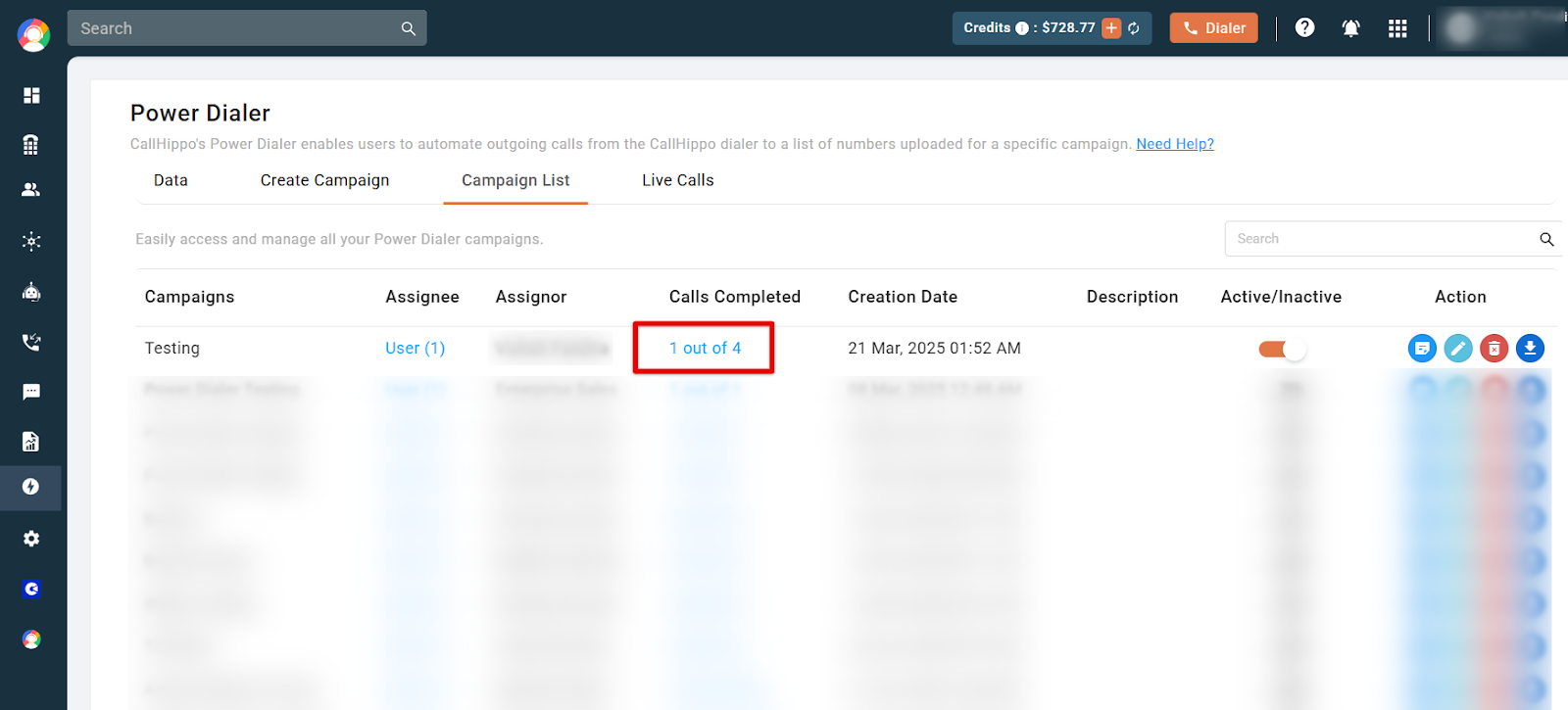This screenshot has width=1568, height=710.
Task: Open the apps grid menu
Action: (1397, 28)
